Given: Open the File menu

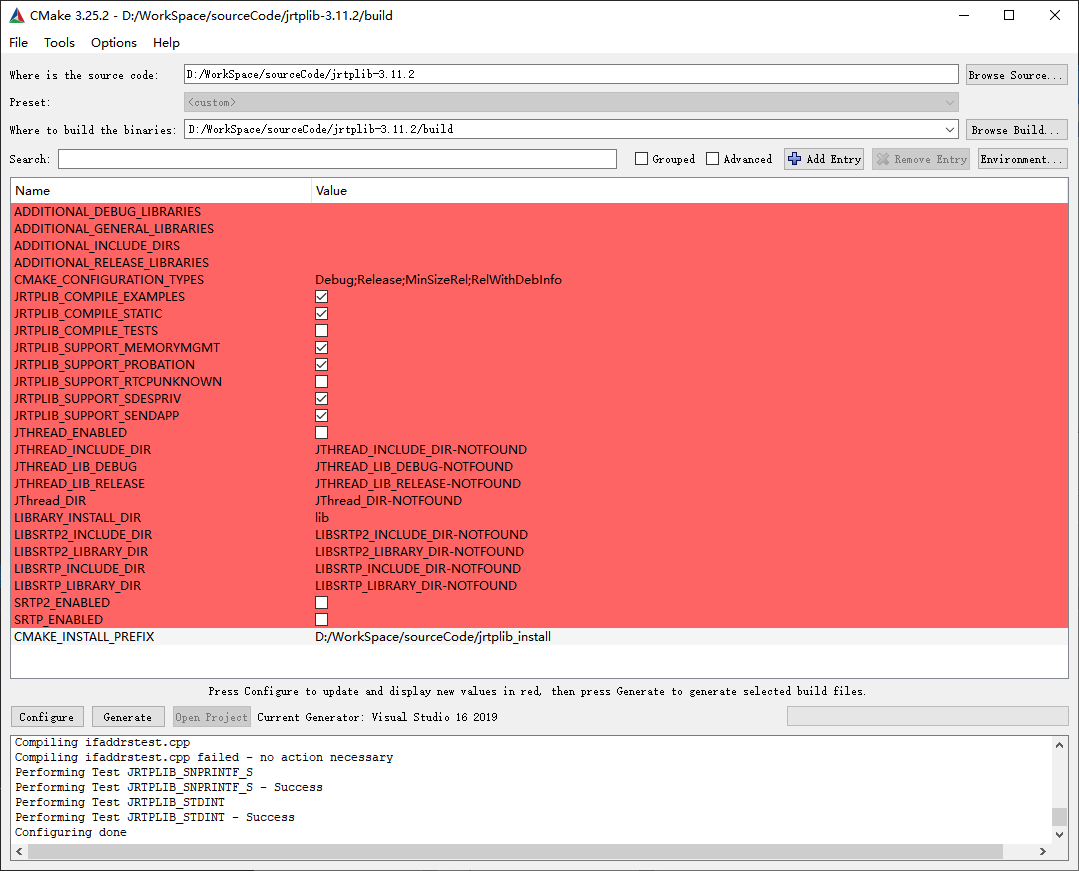Looking at the screenshot, I should point(19,43).
